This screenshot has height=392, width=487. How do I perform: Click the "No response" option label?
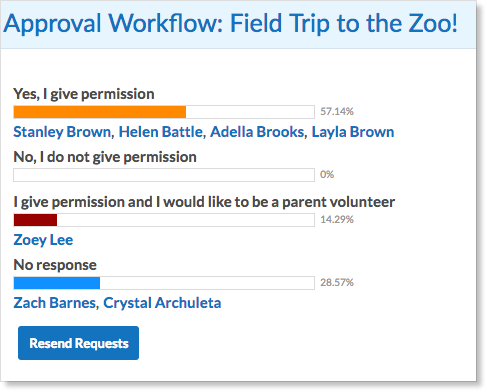(55, 265)
